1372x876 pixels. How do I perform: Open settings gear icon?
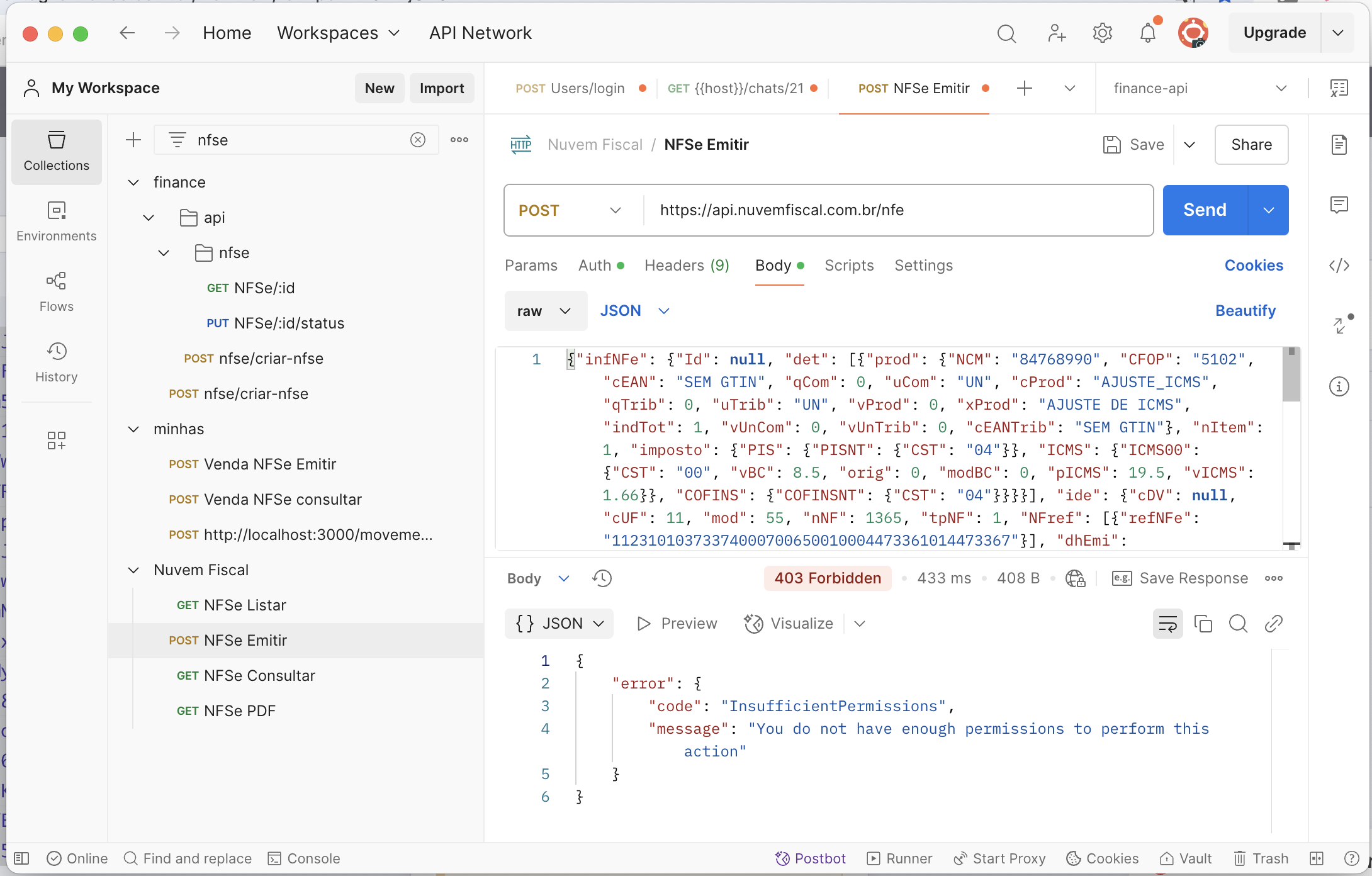[1103, 33]
